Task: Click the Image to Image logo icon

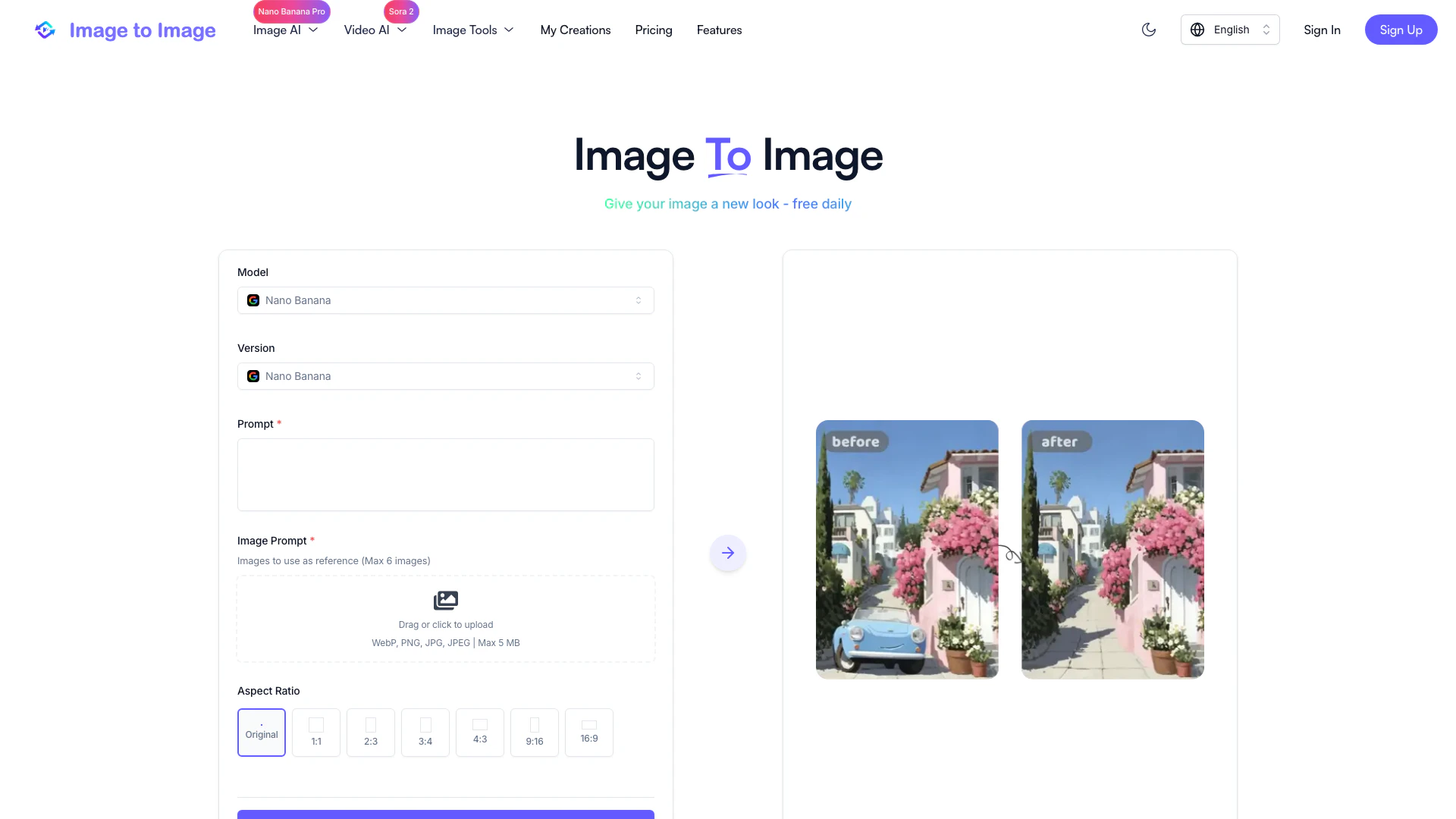Action: pyautogui.click(x=45, y=30)
